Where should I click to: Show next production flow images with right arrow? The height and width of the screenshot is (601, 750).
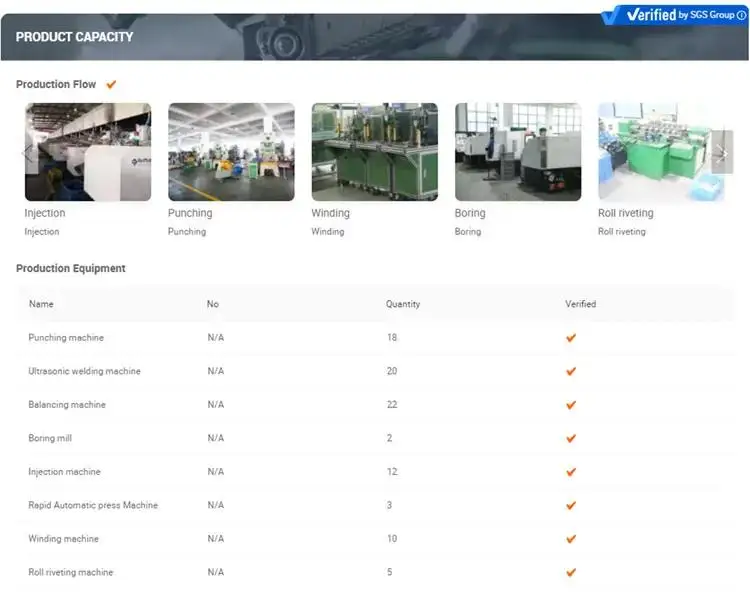pyautogui.click(x=722, y=152)
